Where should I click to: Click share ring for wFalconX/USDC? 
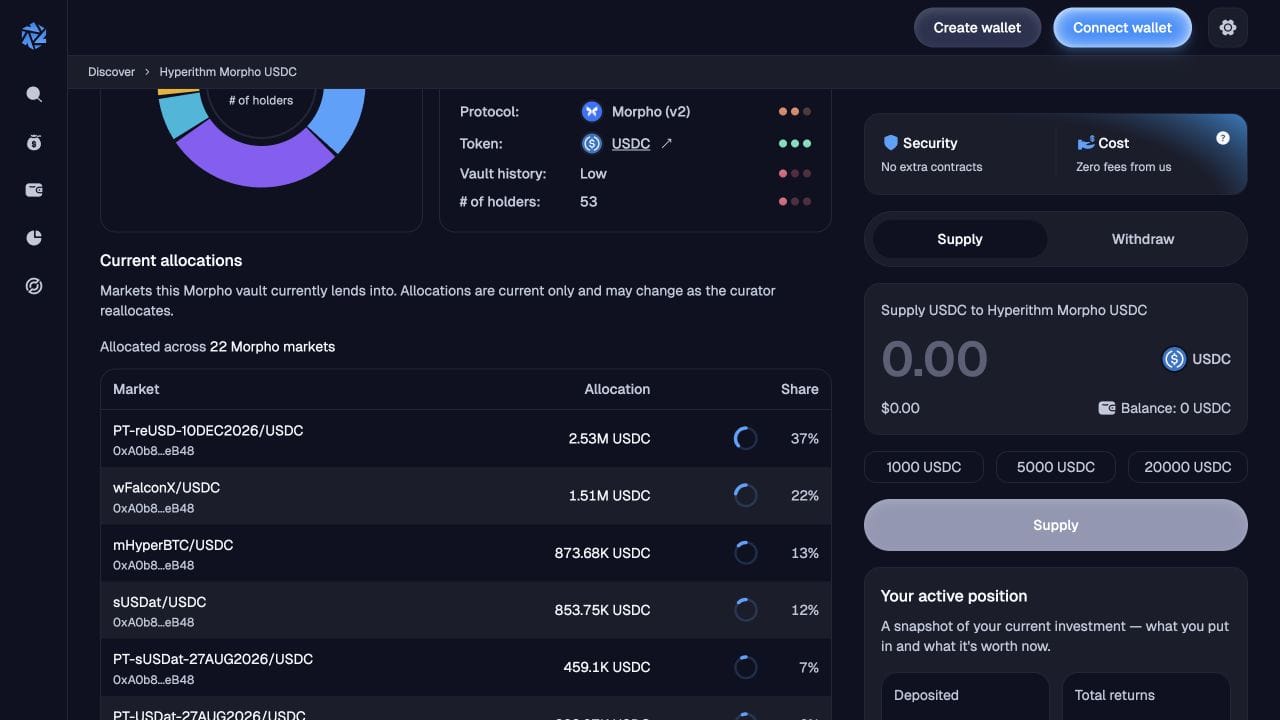pos(745,495)
